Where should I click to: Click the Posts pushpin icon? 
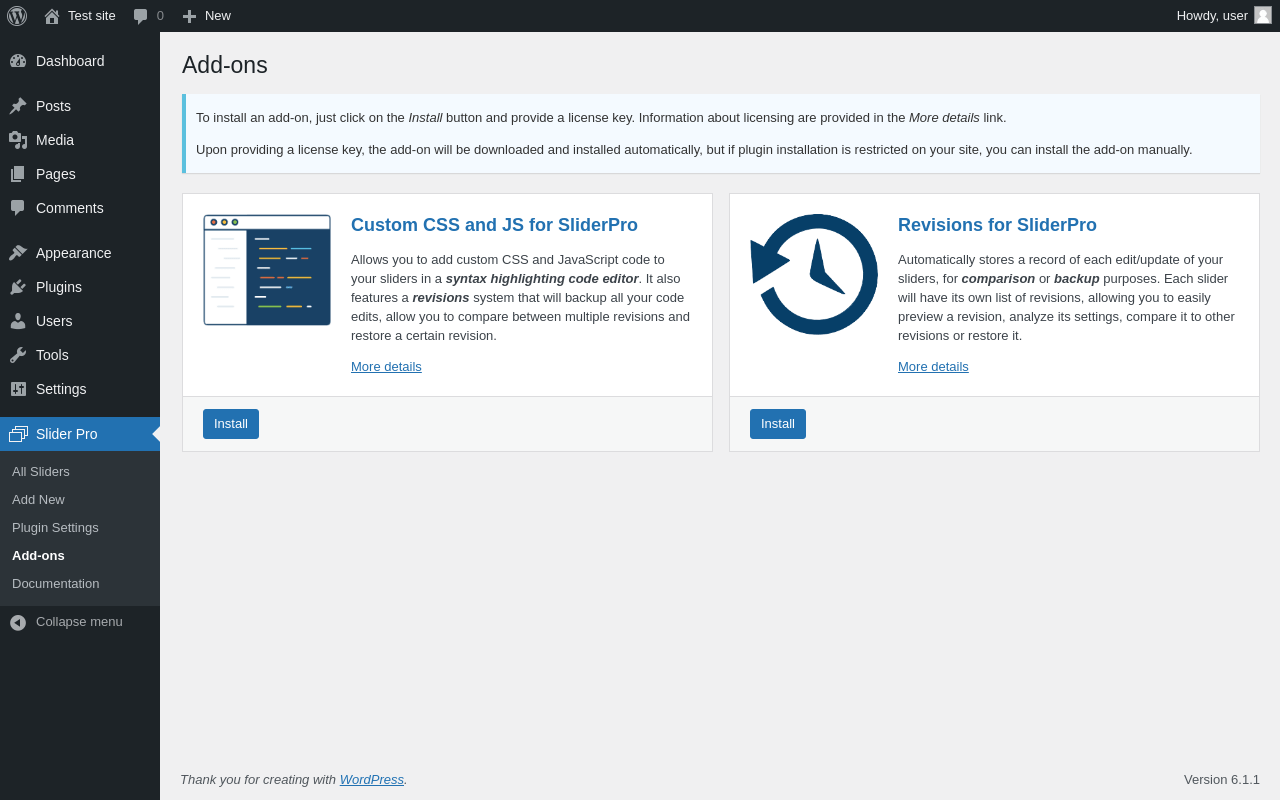pos(18,106)
